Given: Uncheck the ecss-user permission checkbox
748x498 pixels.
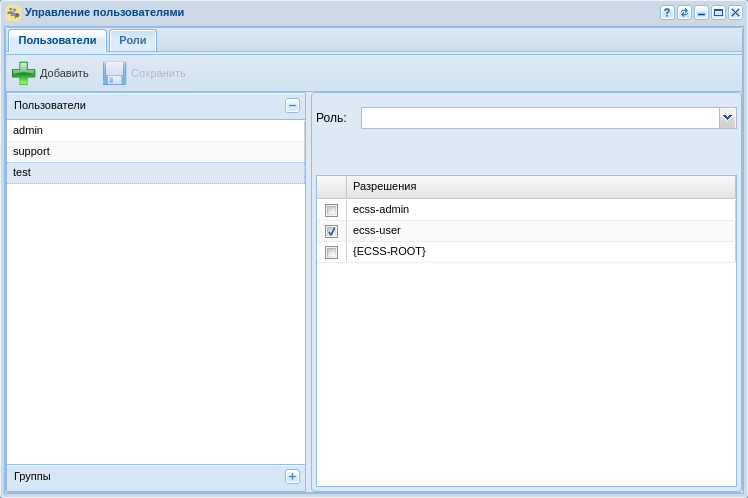Looking at the screenshot, I should click(x=331, y=231).
